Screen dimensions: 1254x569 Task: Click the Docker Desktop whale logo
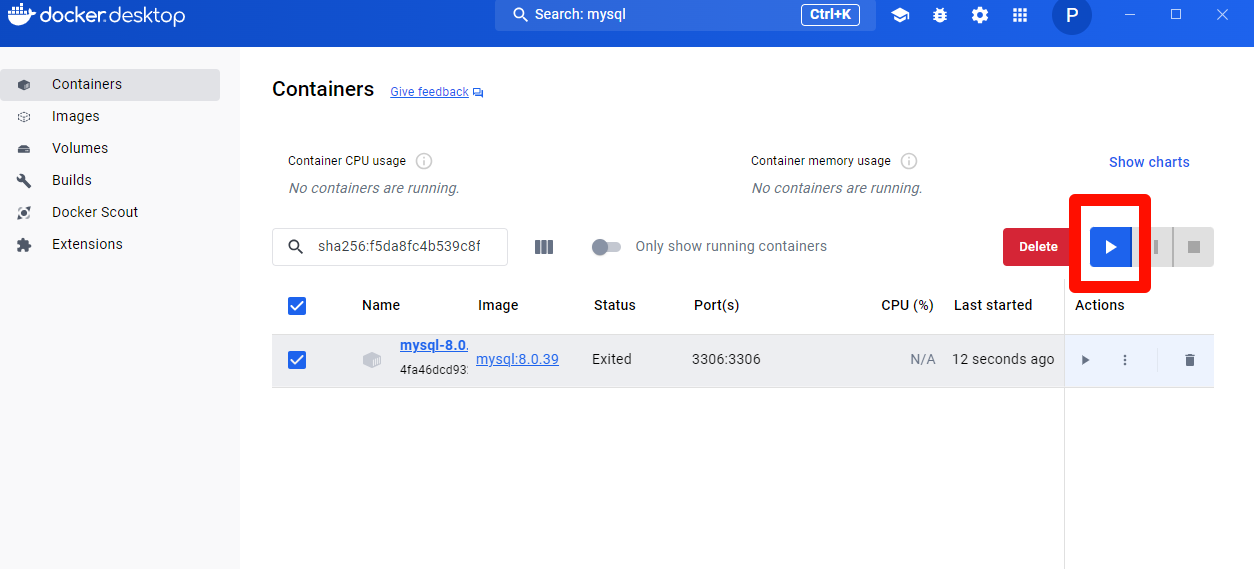click(x=22, y=15)
